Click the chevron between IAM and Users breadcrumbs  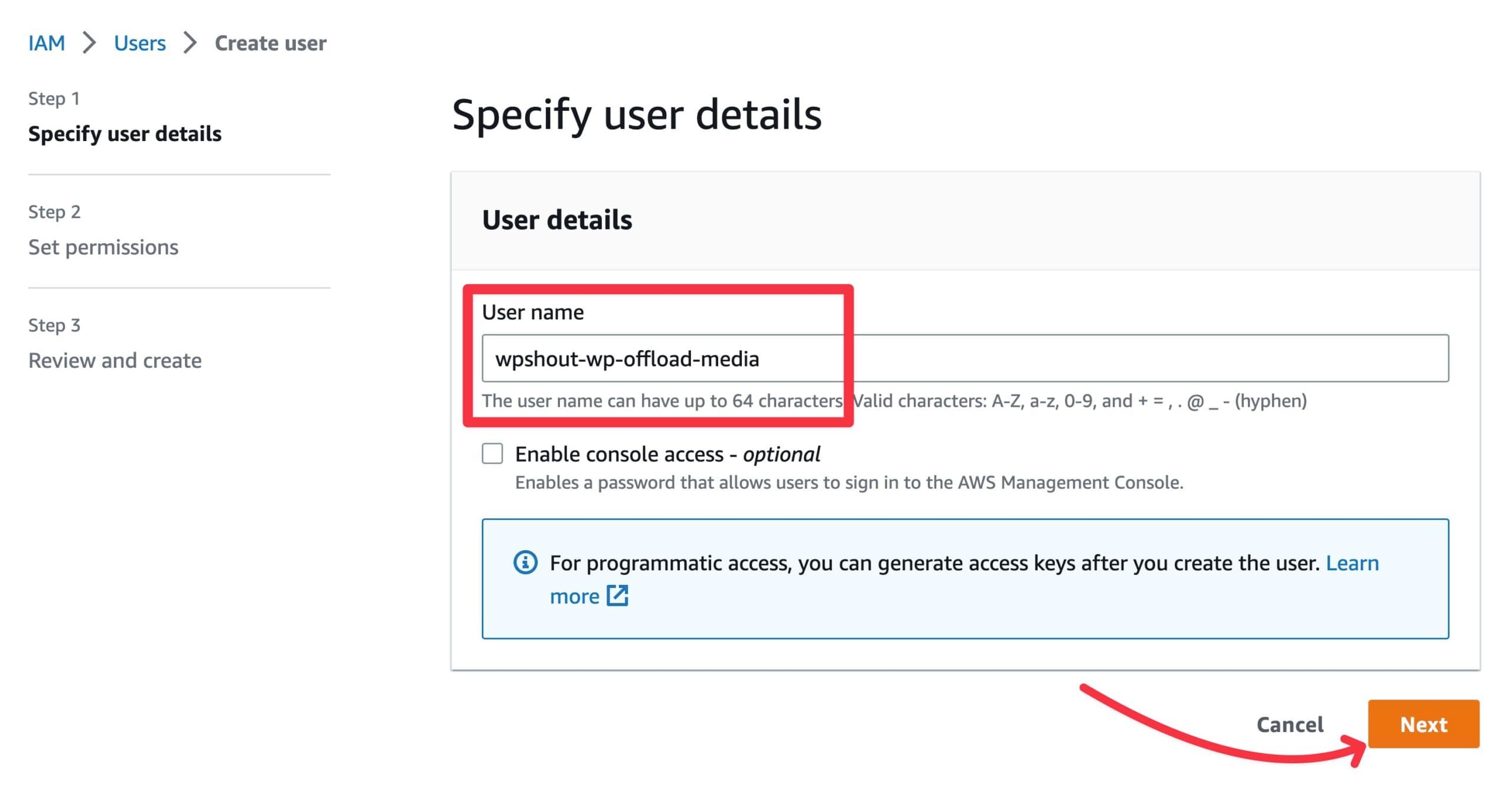pyautogui.click(x=90, y=42)
